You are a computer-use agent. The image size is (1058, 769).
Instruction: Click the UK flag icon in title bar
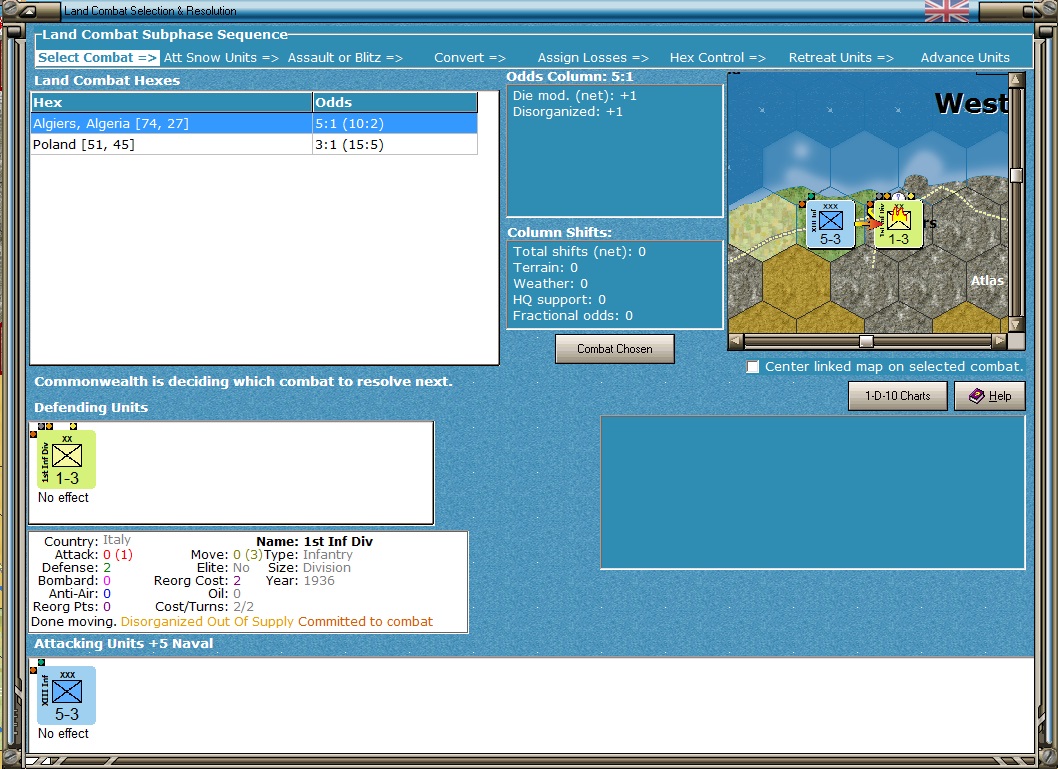click(946, 11)
